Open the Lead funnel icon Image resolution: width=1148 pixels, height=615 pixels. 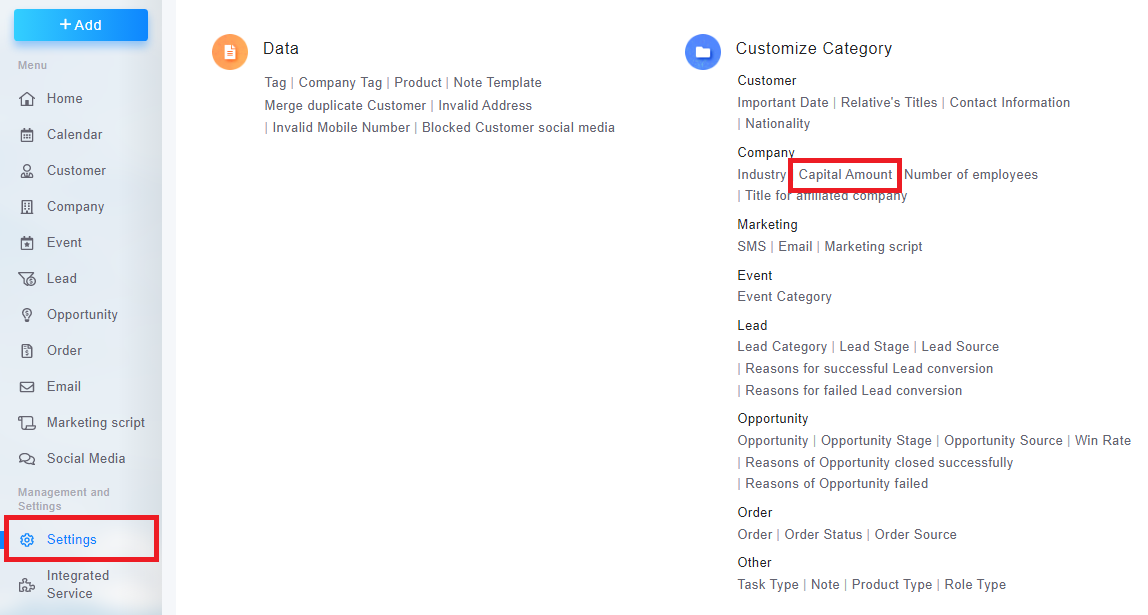tap(27, 279)
